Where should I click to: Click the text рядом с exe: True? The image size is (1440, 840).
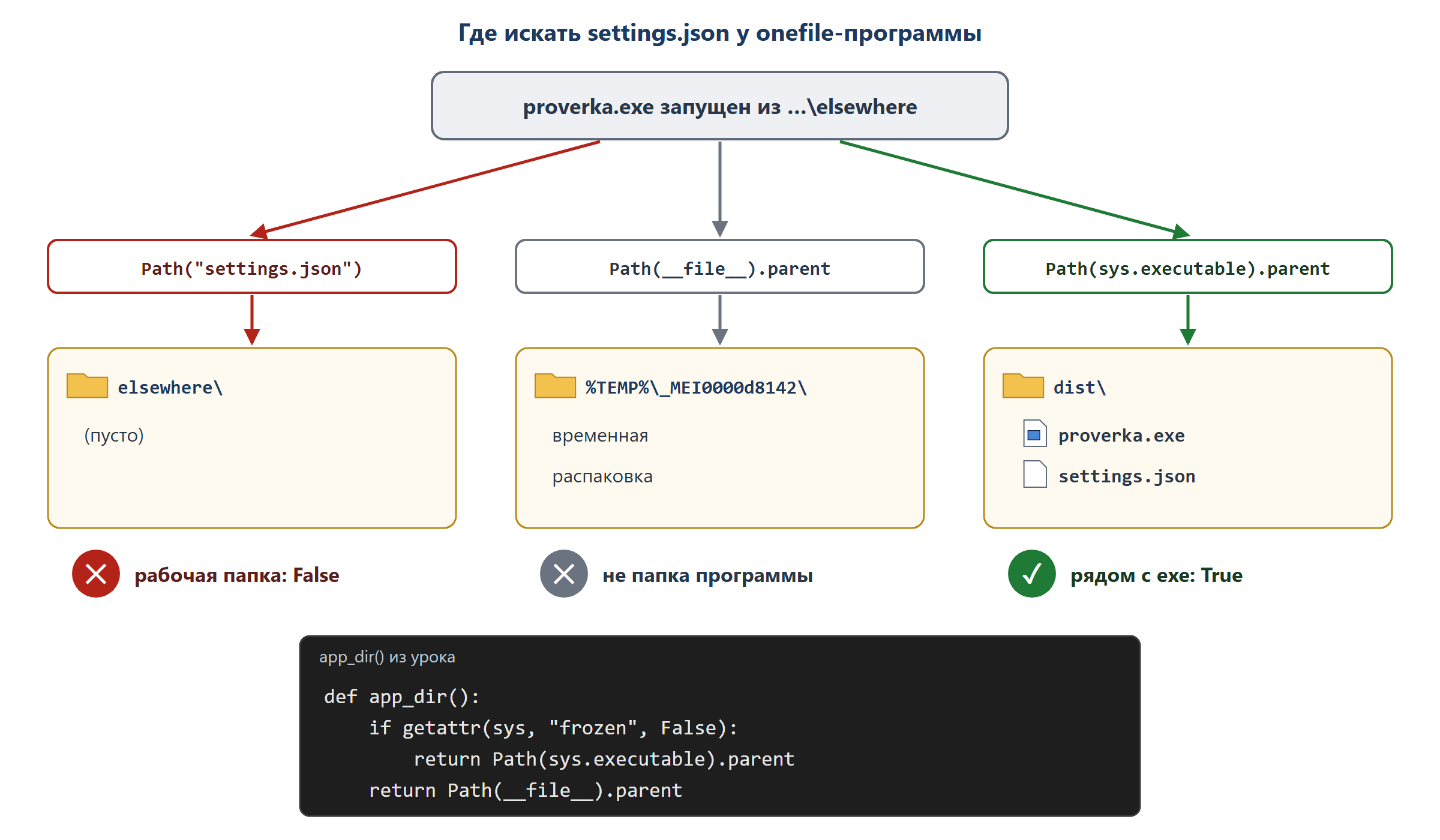[x=1156, y=575]
